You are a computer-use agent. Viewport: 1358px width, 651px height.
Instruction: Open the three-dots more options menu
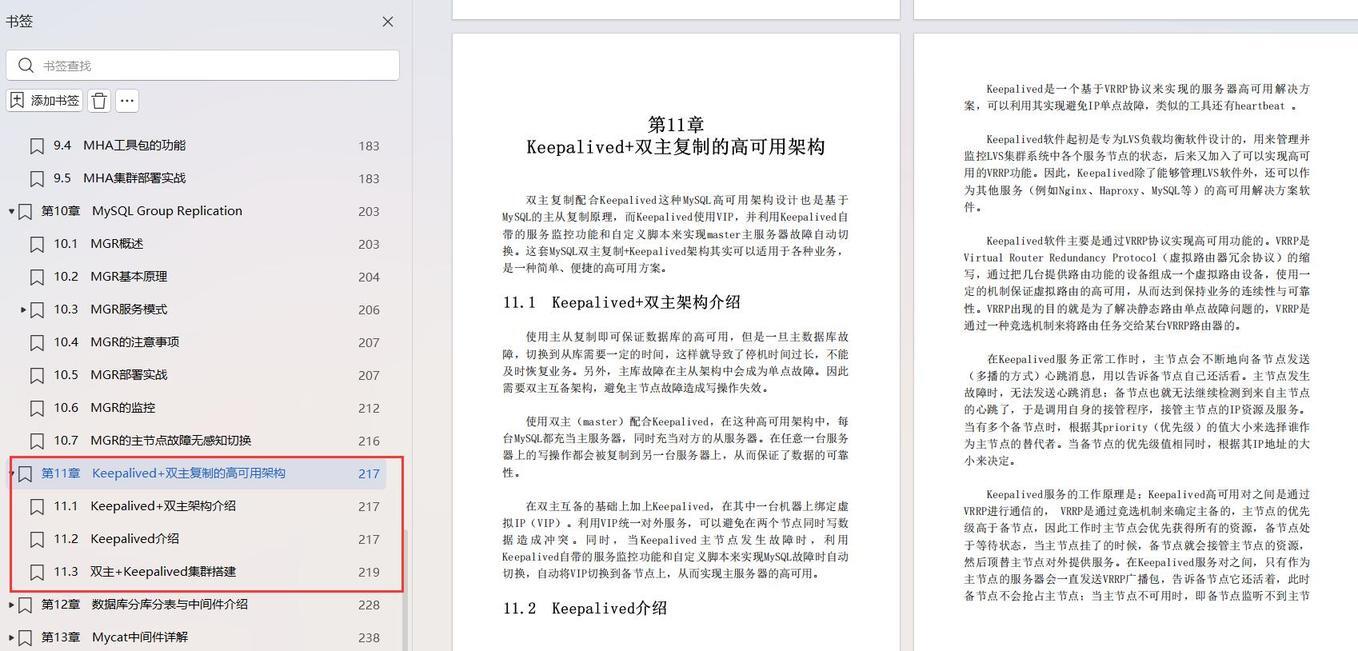click(x=127, y=100)
